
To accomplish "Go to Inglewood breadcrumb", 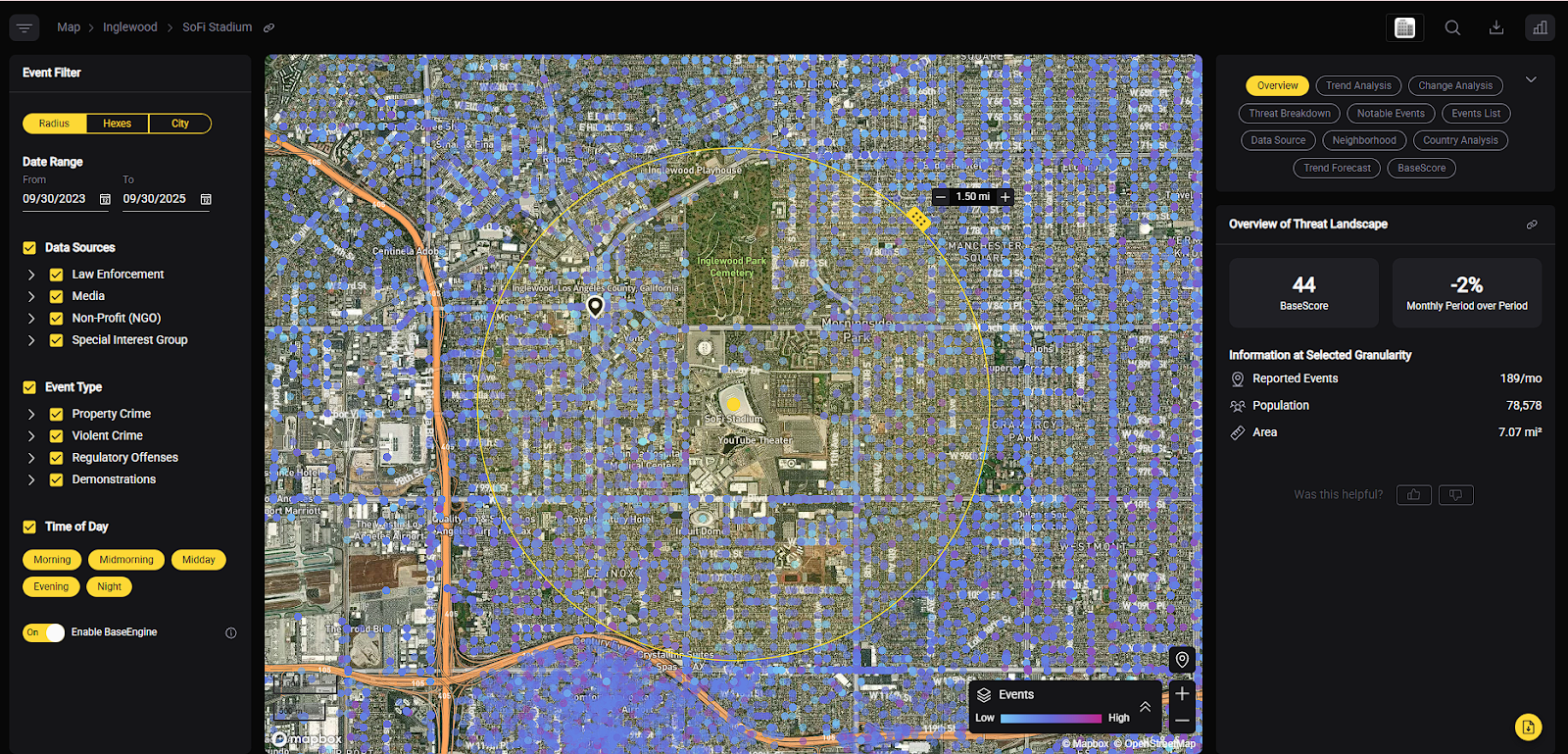I will pos(130,27).
